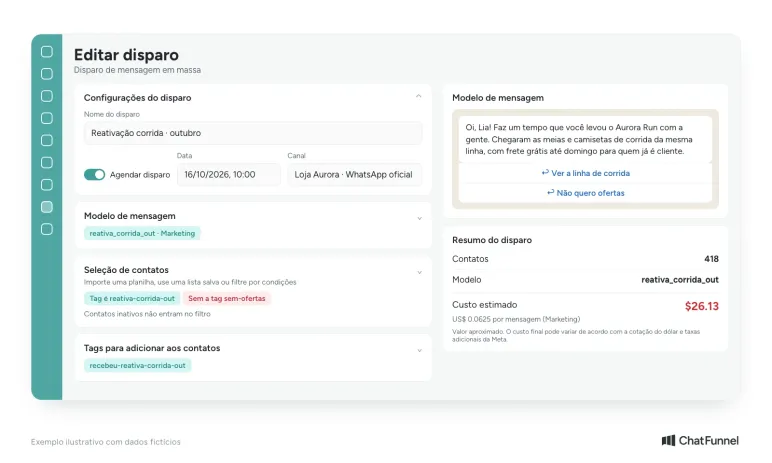
Task: Click the Custo estimado label
Action: tap(484, 305)
